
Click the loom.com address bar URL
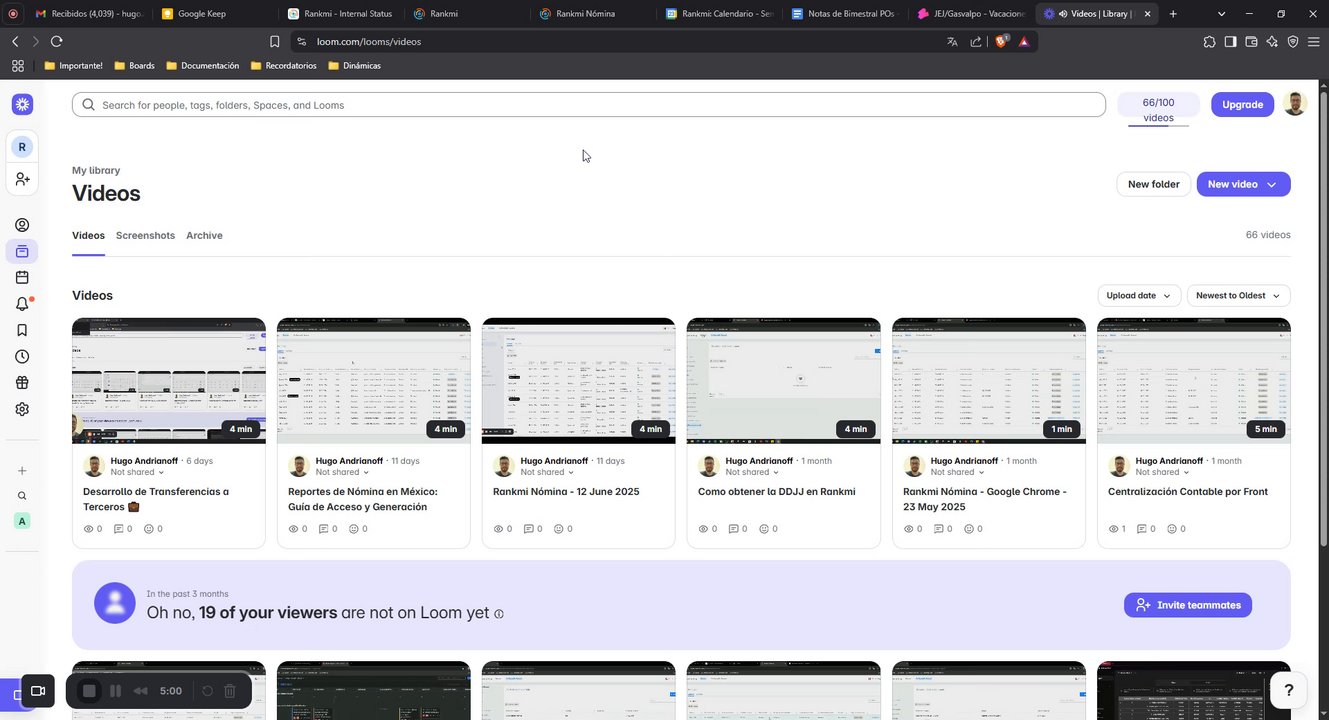pos(369,42)
